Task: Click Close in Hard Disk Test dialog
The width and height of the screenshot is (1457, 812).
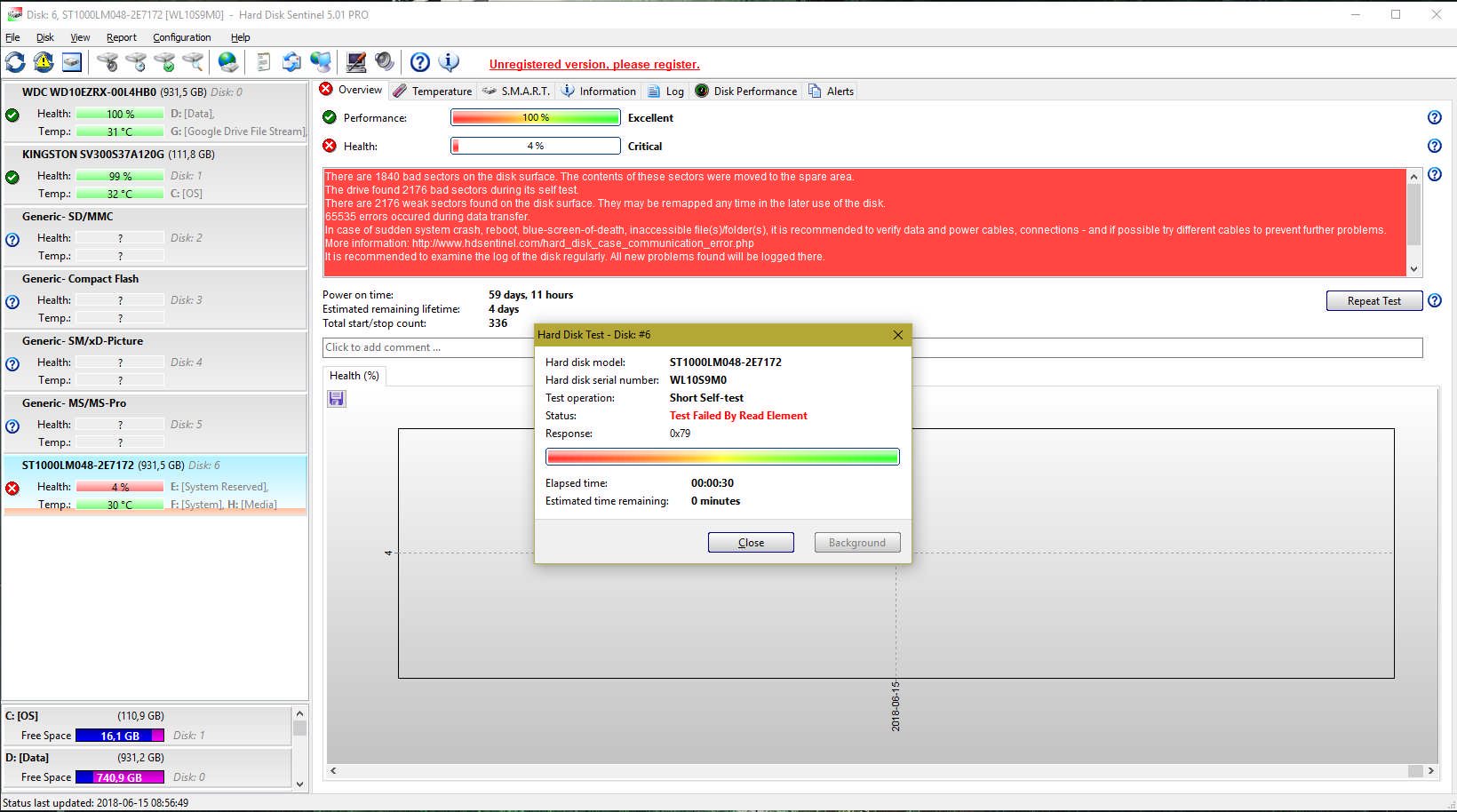Action: click(x=751, y=543)
